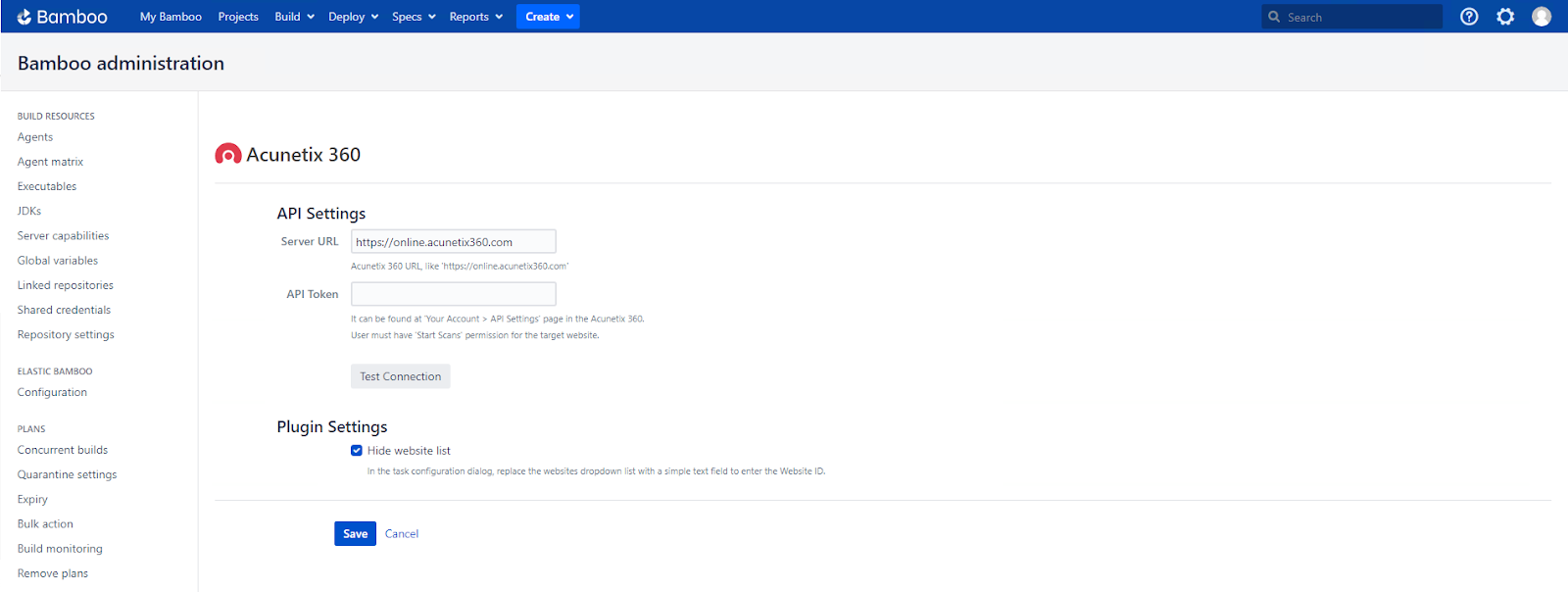Click the search magnifier icon

point(1274,17)
